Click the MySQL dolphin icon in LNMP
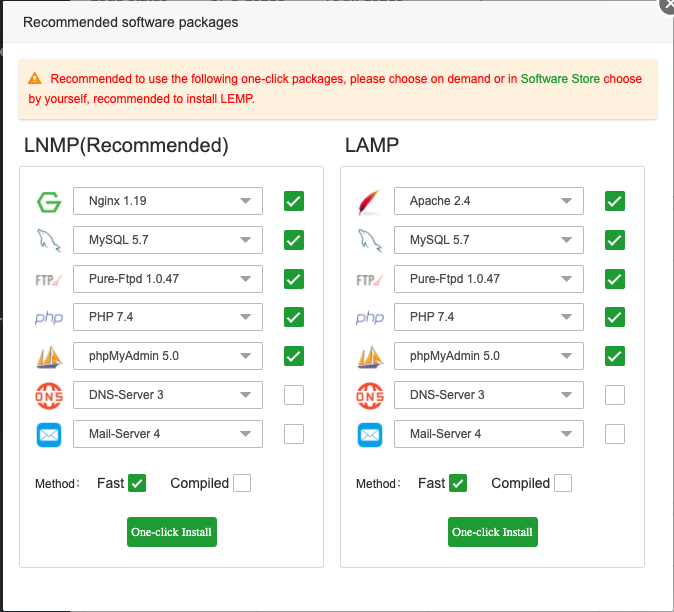This screenshot has width=674, height=612. coord(48,240)
